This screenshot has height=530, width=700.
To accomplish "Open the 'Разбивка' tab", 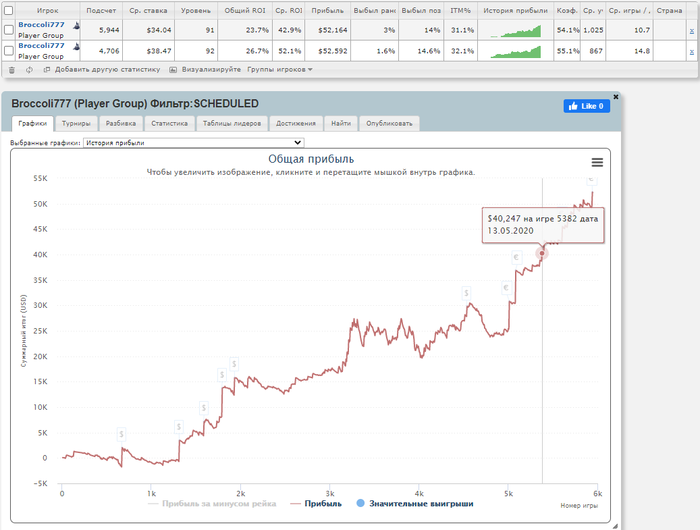I will pyautogui.click(x=121, y=123).
